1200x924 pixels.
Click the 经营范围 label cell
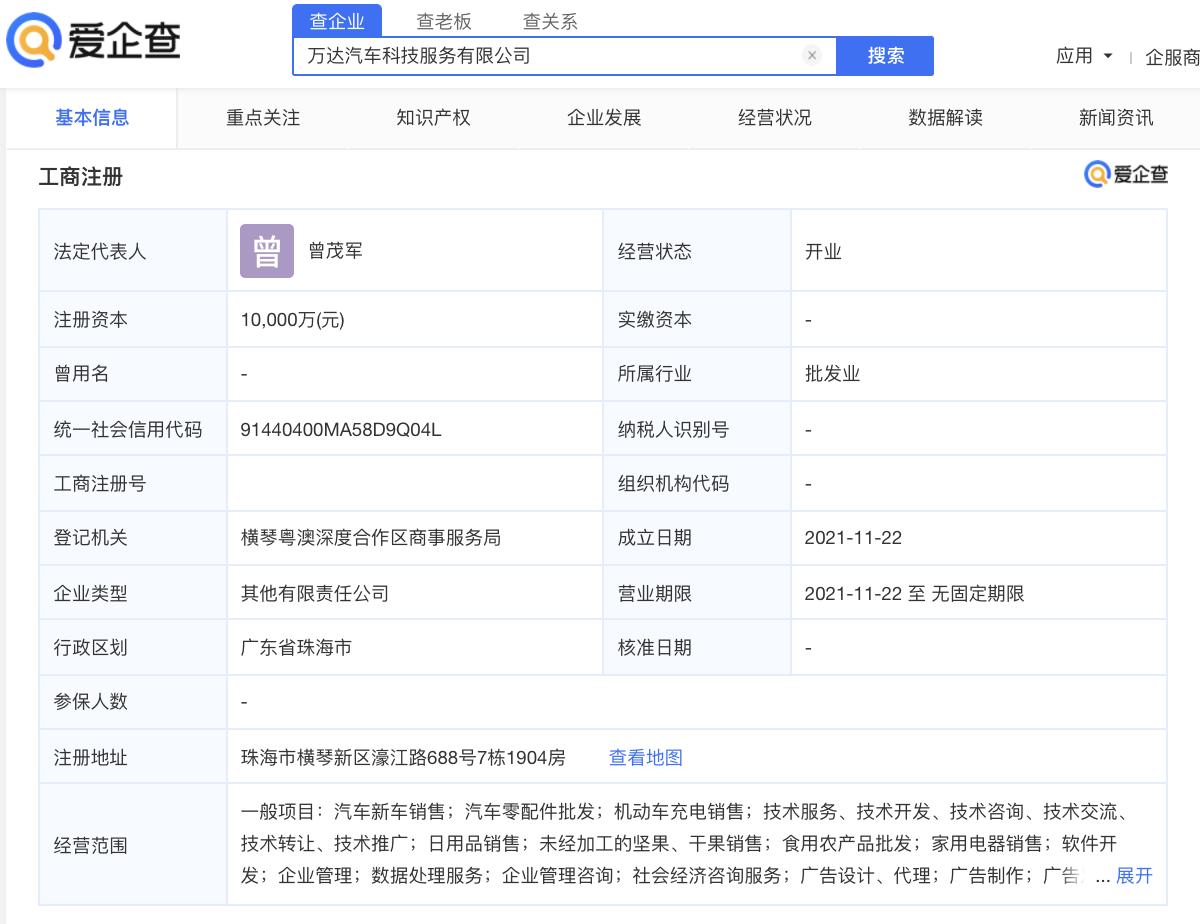click(133, 845)
